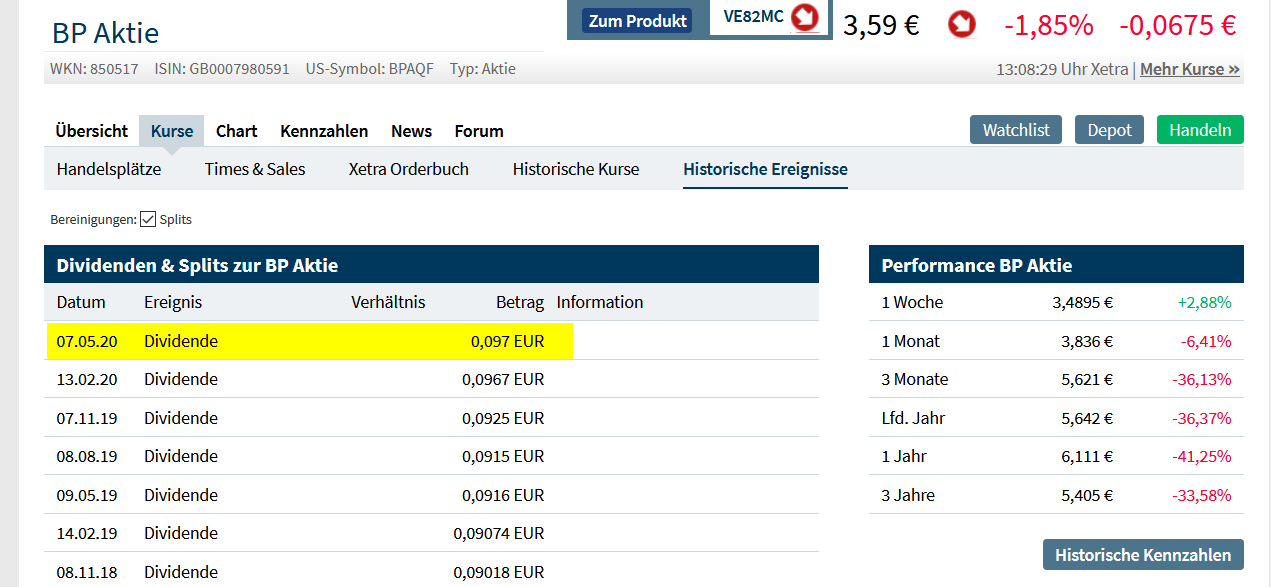
Task: Click the Performance BP Aktie header
Action: [1056, 265]
